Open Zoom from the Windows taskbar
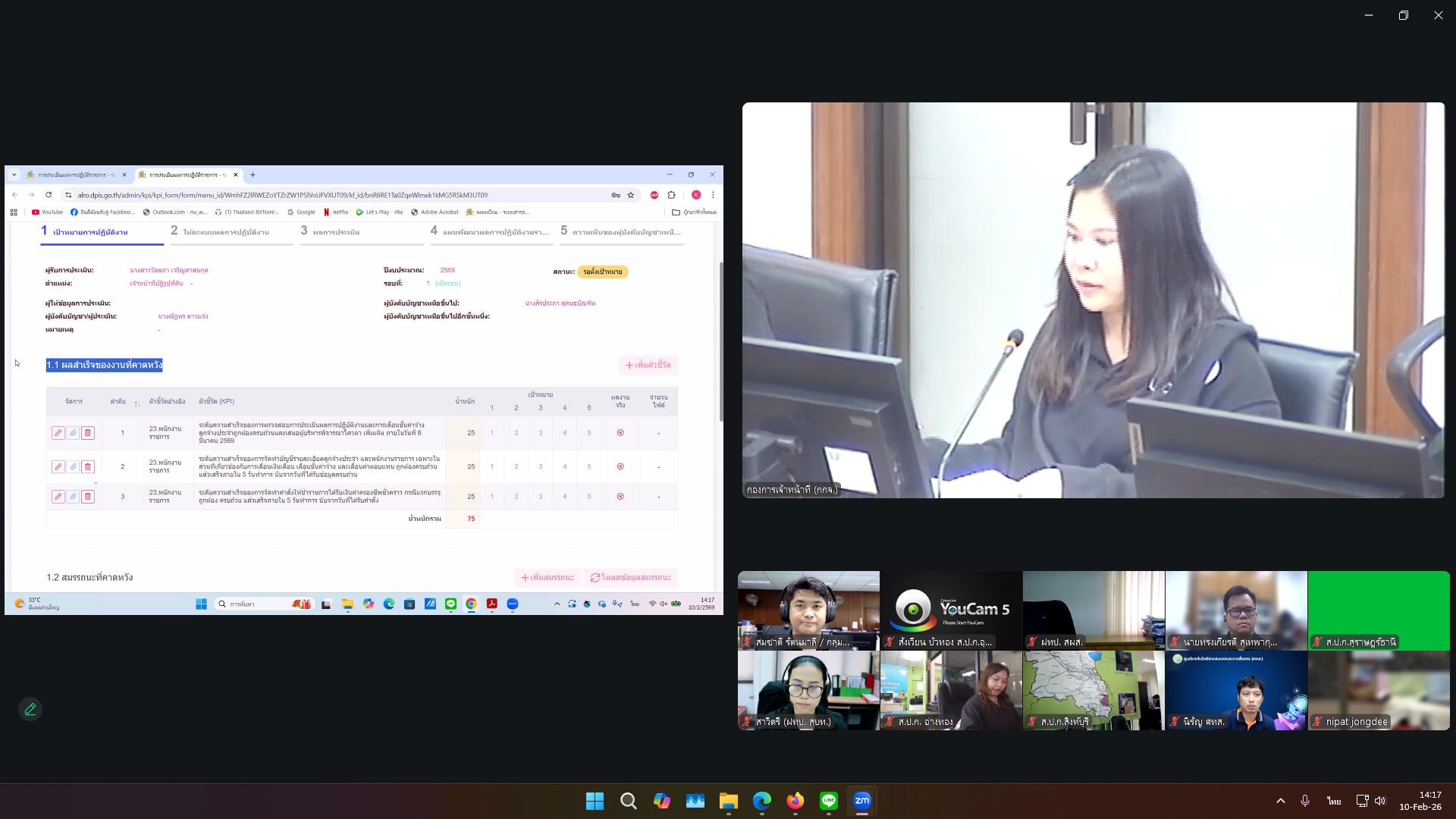 (x=861, y=801)
